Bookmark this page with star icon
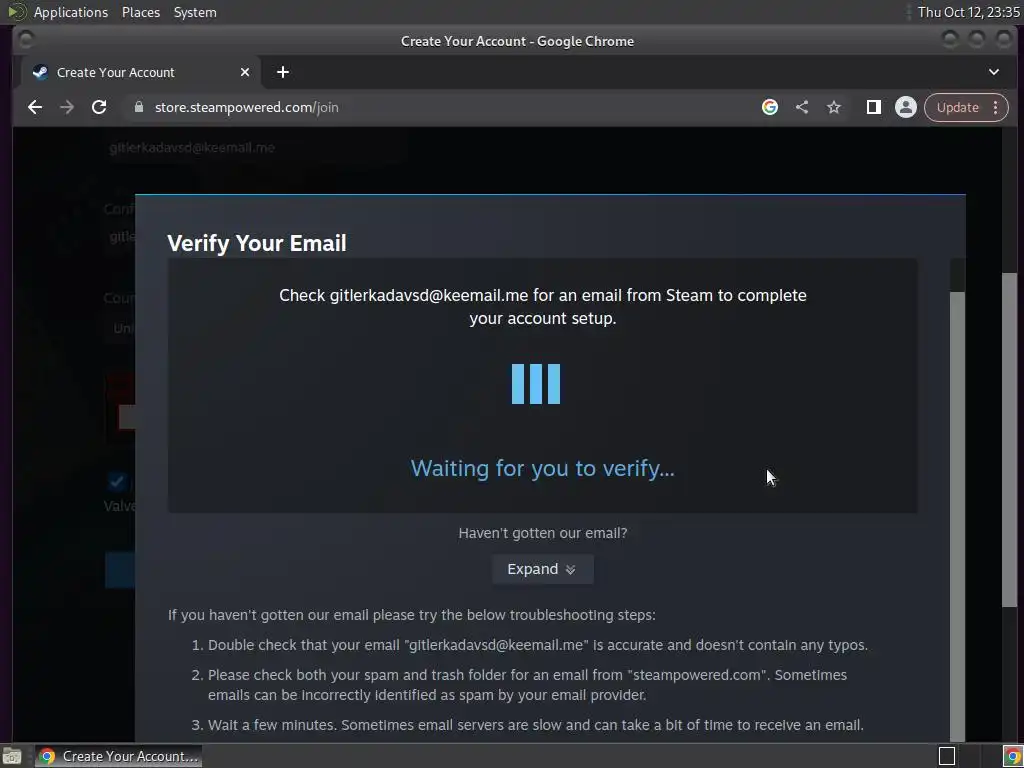Screen dimensions: 1024x768 [x=834, y=107]
